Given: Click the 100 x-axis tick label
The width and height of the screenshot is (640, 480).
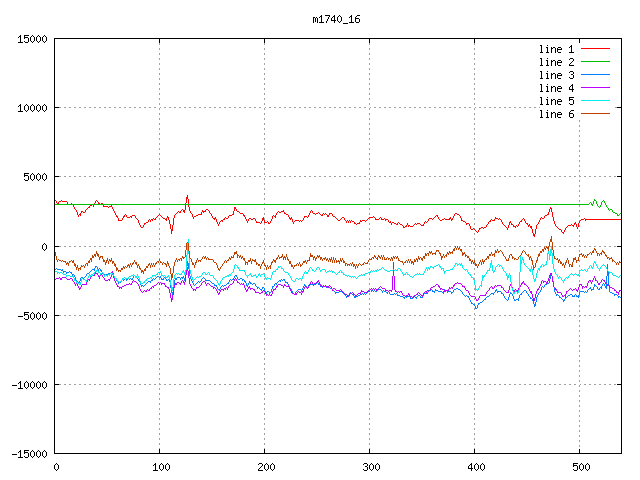Looking at the screenshot, I should 160,467.
